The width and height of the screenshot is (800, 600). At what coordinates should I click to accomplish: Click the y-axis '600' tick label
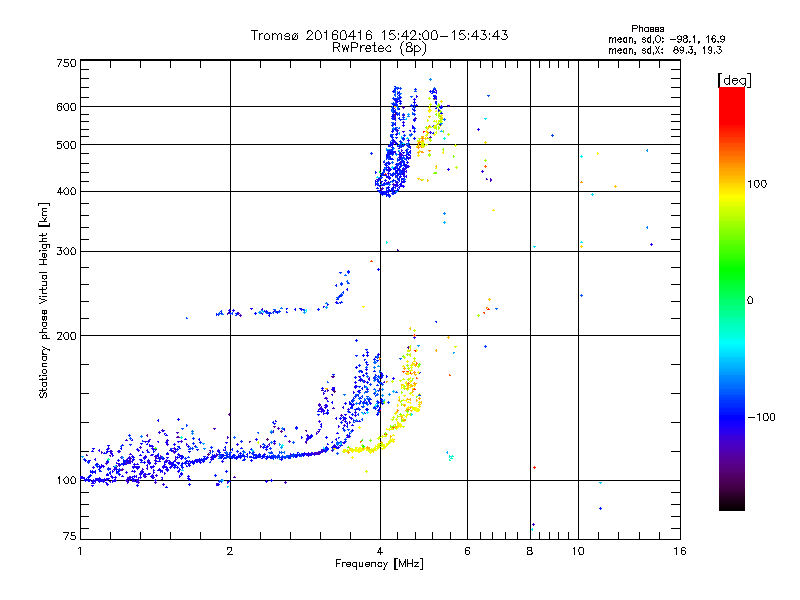(x=66, y=107)
